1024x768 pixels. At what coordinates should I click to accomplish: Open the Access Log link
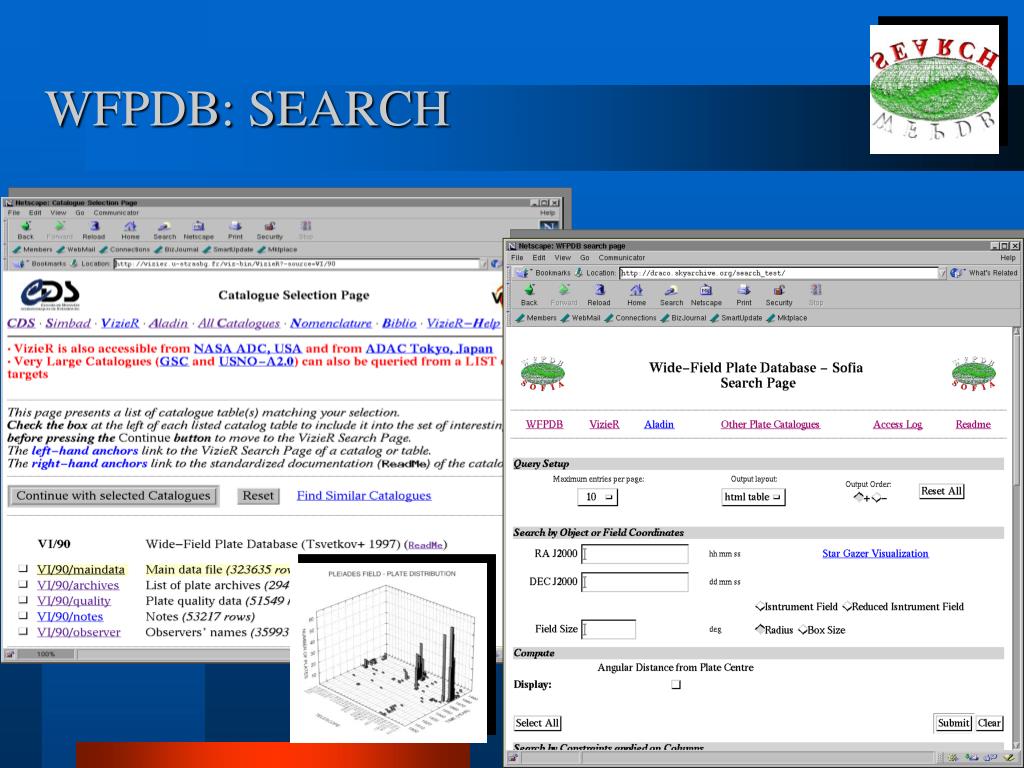pyautogui.click(x=897, y=424)
